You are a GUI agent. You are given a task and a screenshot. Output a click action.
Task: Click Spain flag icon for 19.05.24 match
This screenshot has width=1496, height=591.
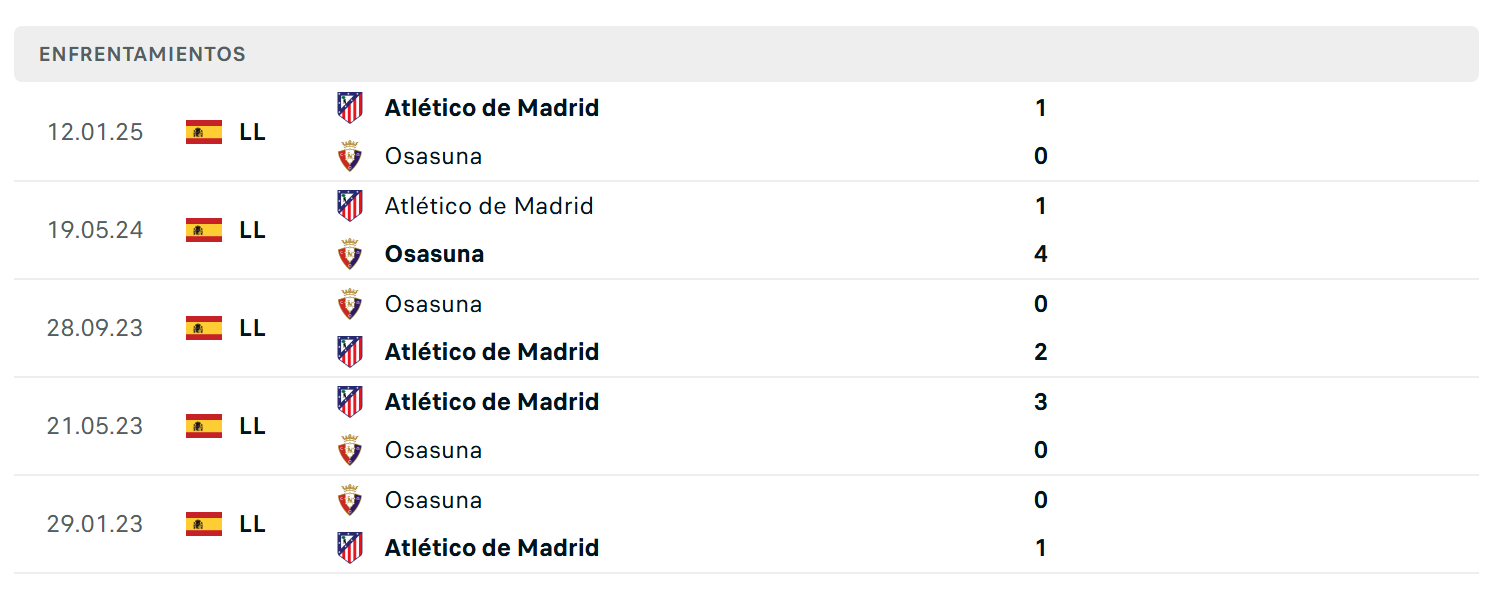(x=204, y=230)
